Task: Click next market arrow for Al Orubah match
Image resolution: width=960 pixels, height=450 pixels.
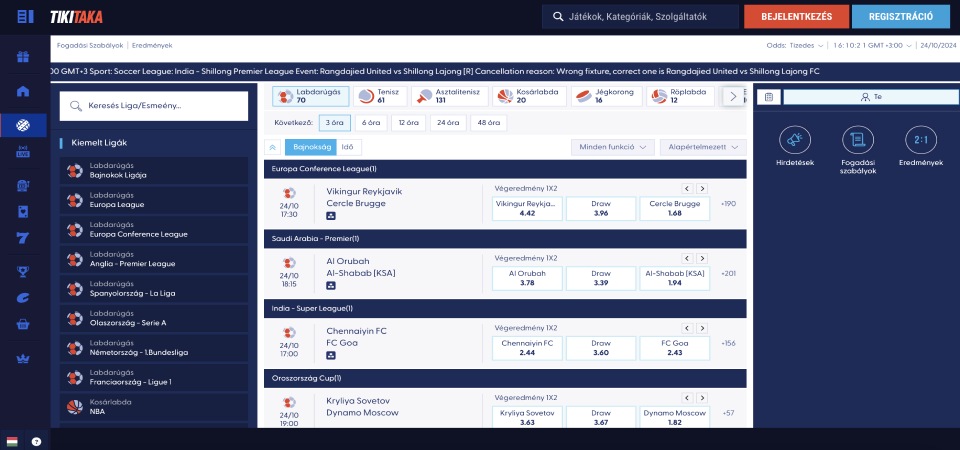Action: coord(702,258)
